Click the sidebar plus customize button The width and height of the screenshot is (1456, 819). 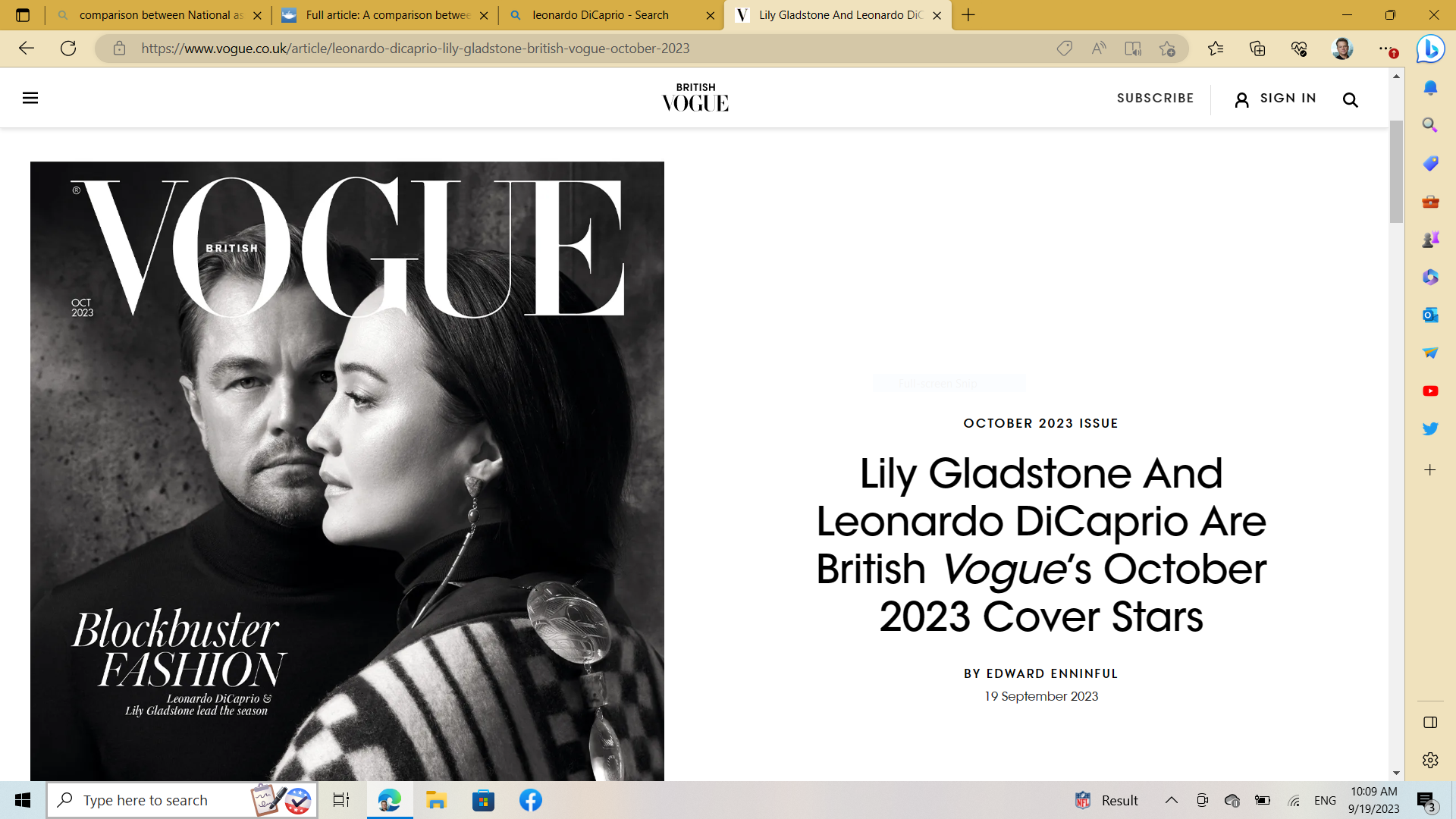[1430, 470]
